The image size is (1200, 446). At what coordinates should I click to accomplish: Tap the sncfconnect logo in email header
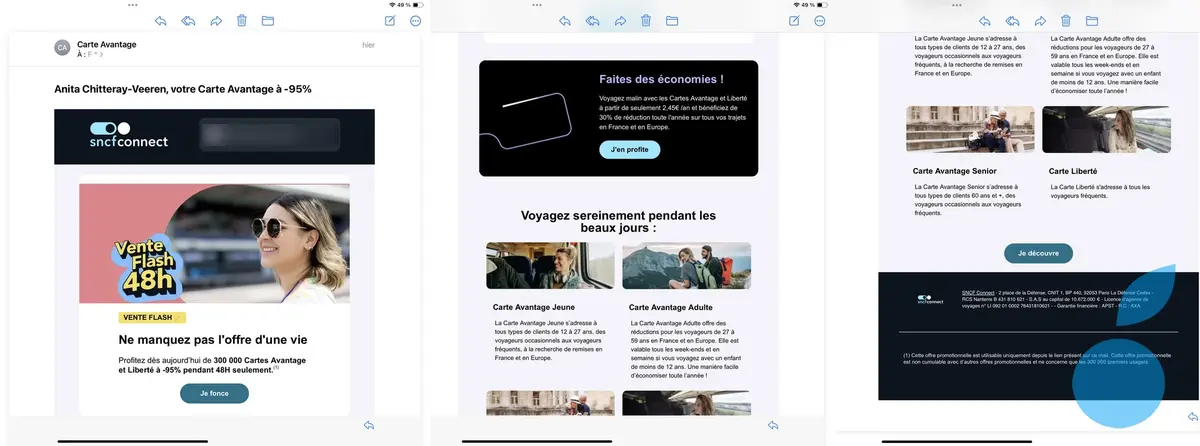click(128, 135)
